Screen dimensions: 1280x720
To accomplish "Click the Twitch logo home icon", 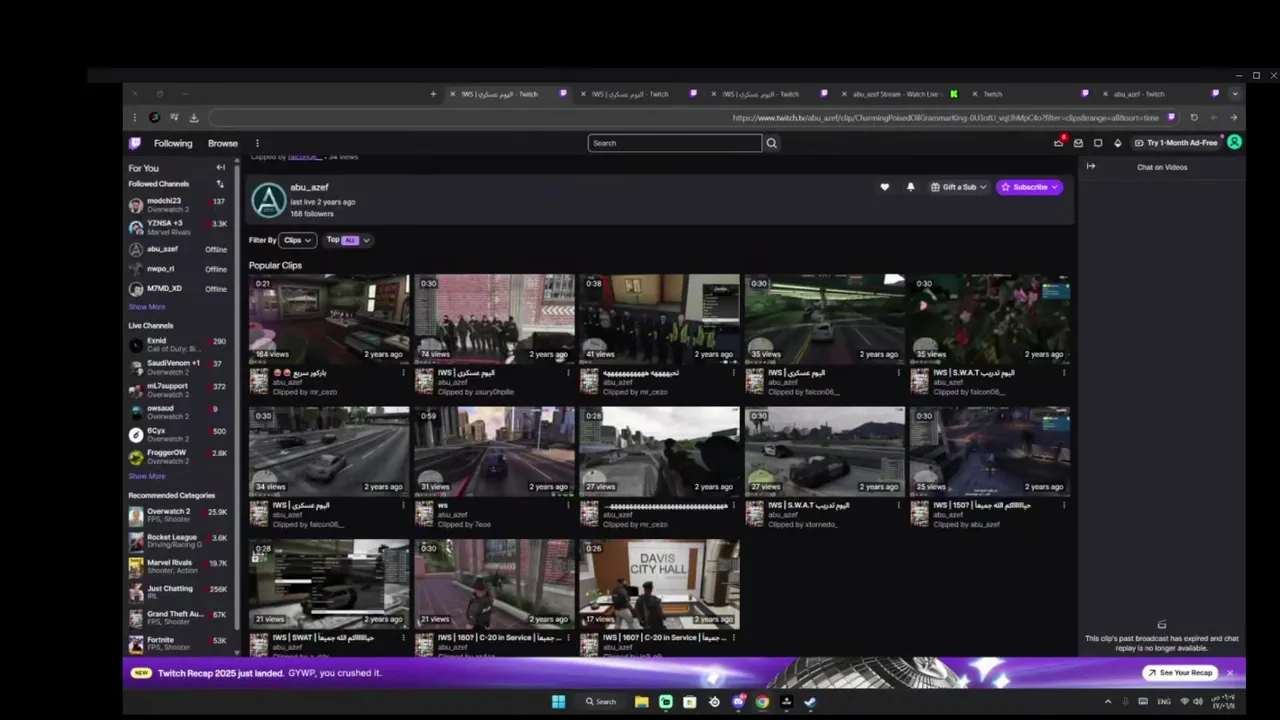I will (x=135, y=143).
